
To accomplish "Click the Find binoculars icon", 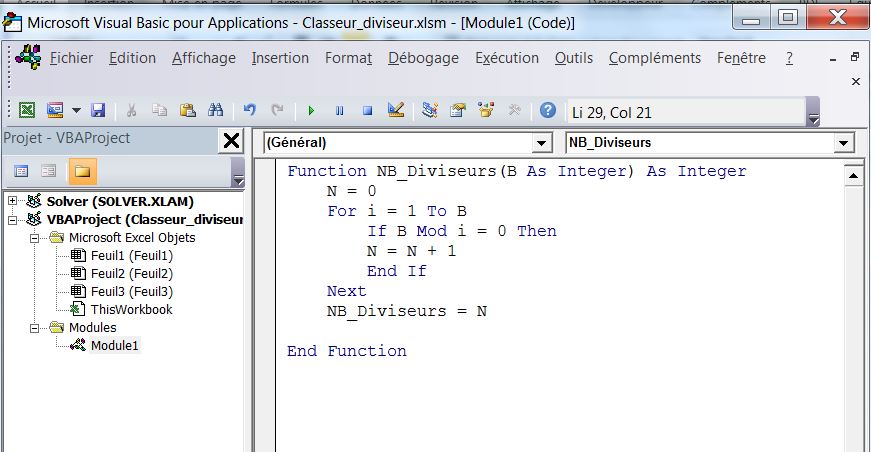I will tap(215, 111).
